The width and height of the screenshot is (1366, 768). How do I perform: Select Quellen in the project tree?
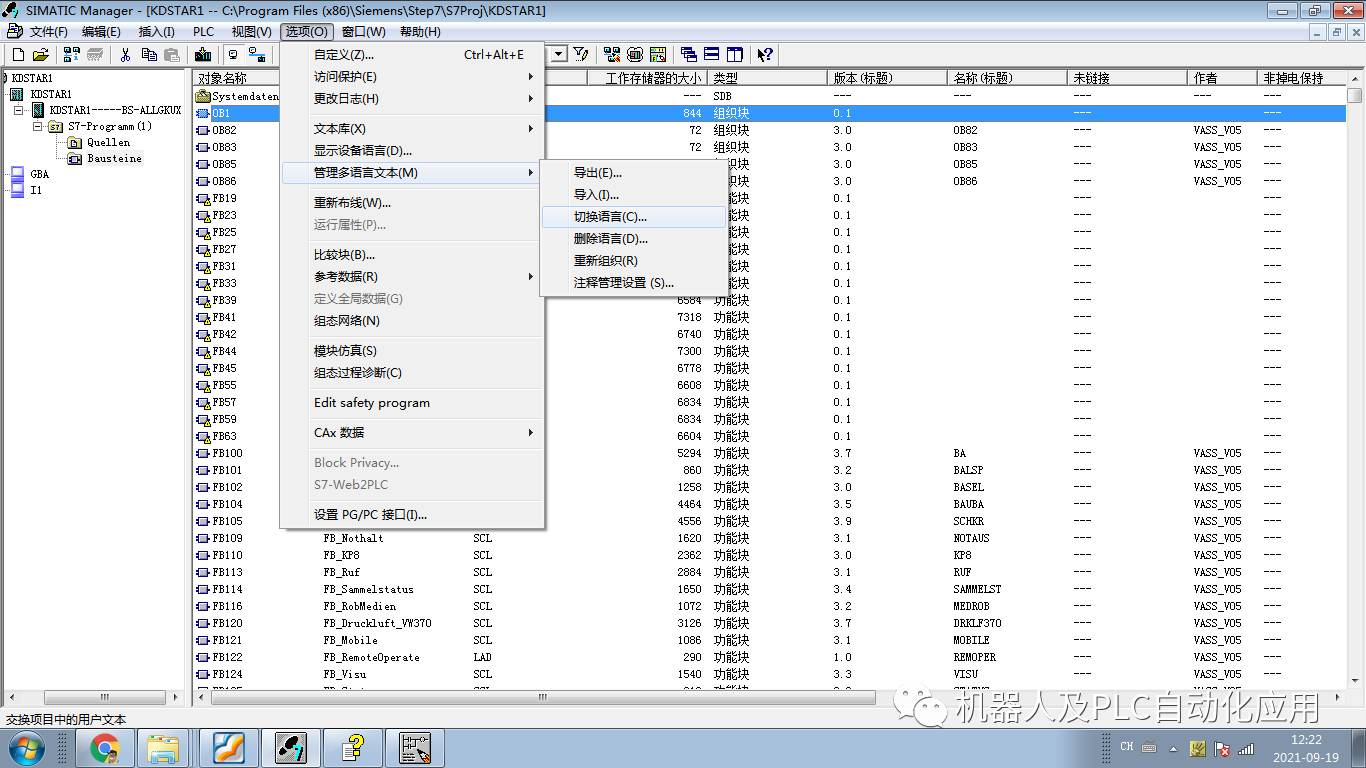108,142
